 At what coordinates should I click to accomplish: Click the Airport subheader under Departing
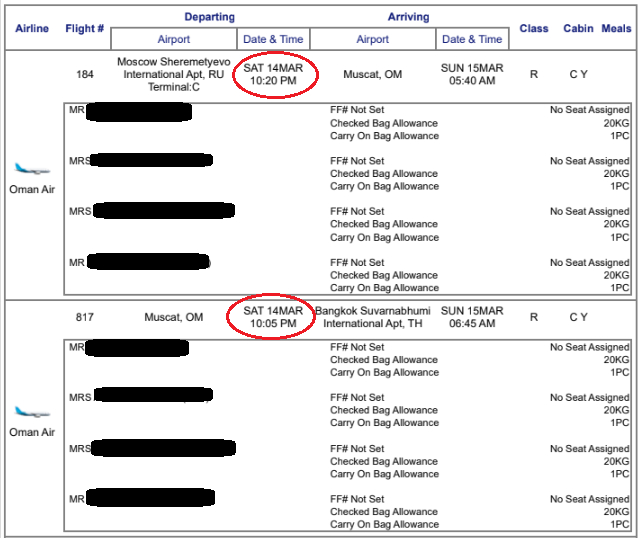(x=173, y=40)
